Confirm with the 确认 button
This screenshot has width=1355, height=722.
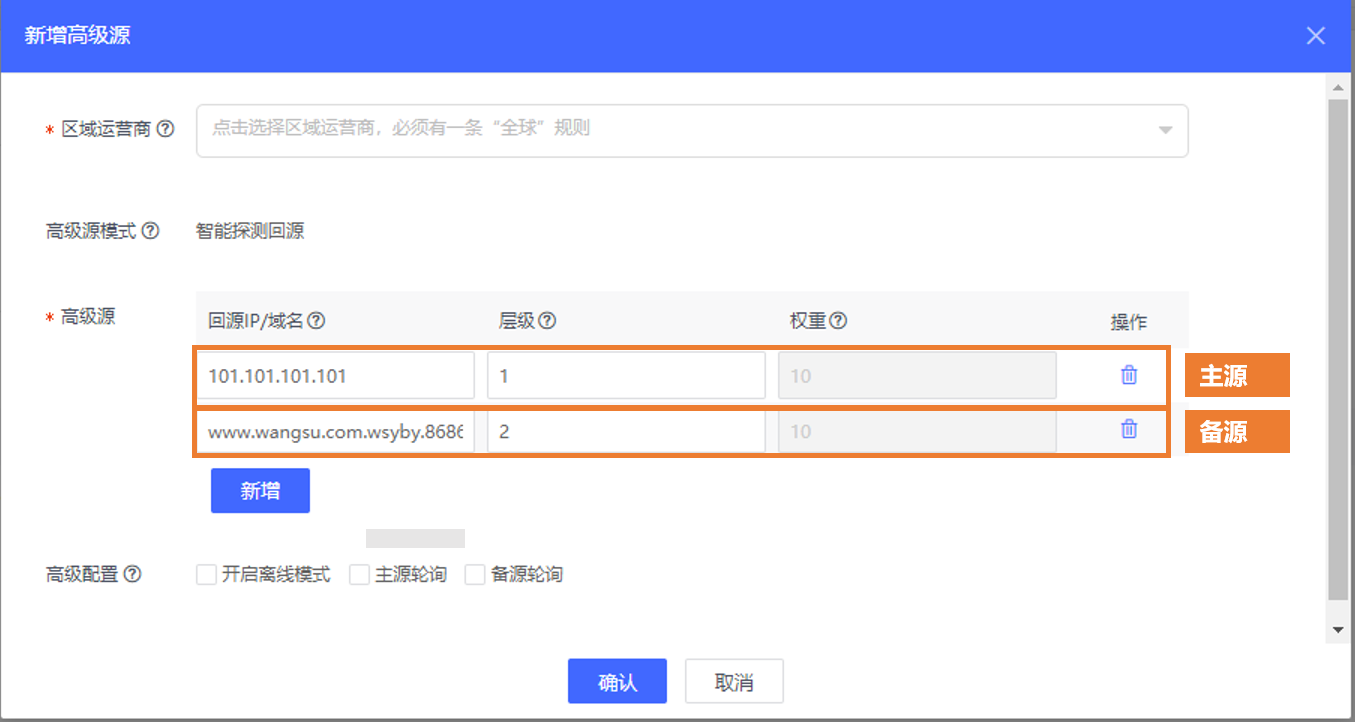[x=617, y=683]
